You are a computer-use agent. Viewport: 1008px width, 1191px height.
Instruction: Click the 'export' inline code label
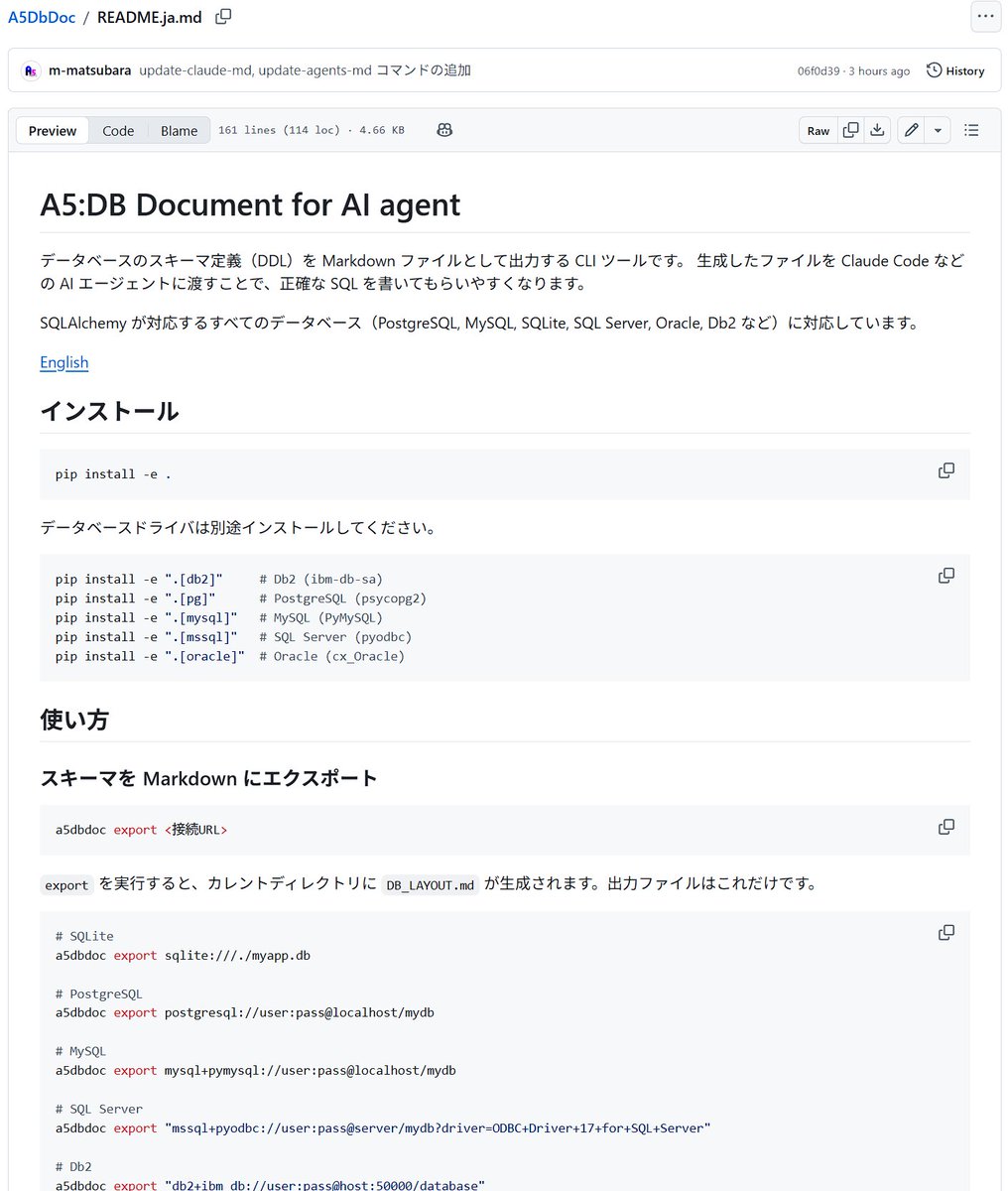66,885
